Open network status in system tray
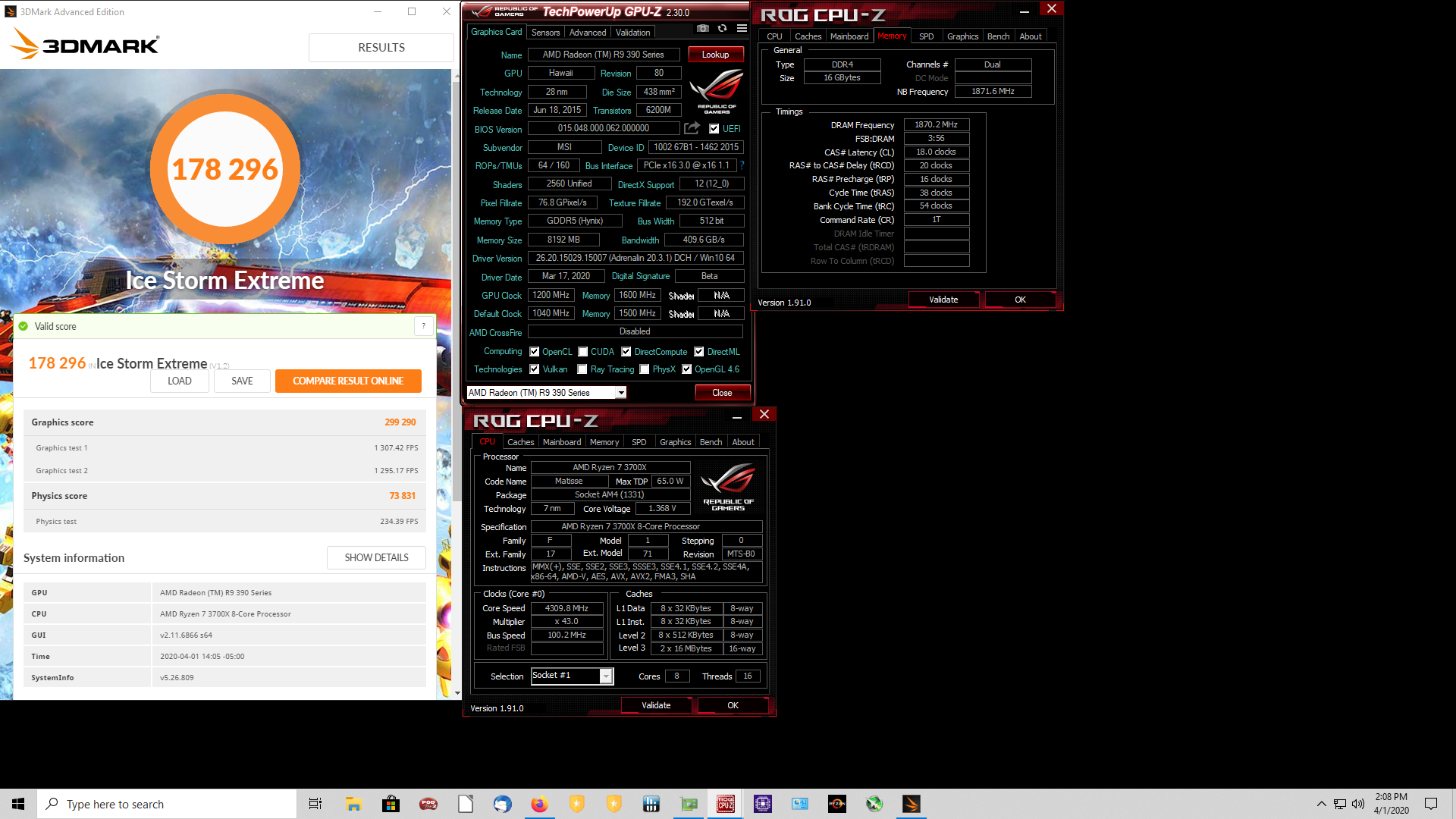1456x819 pixels. coord(1340,804)
